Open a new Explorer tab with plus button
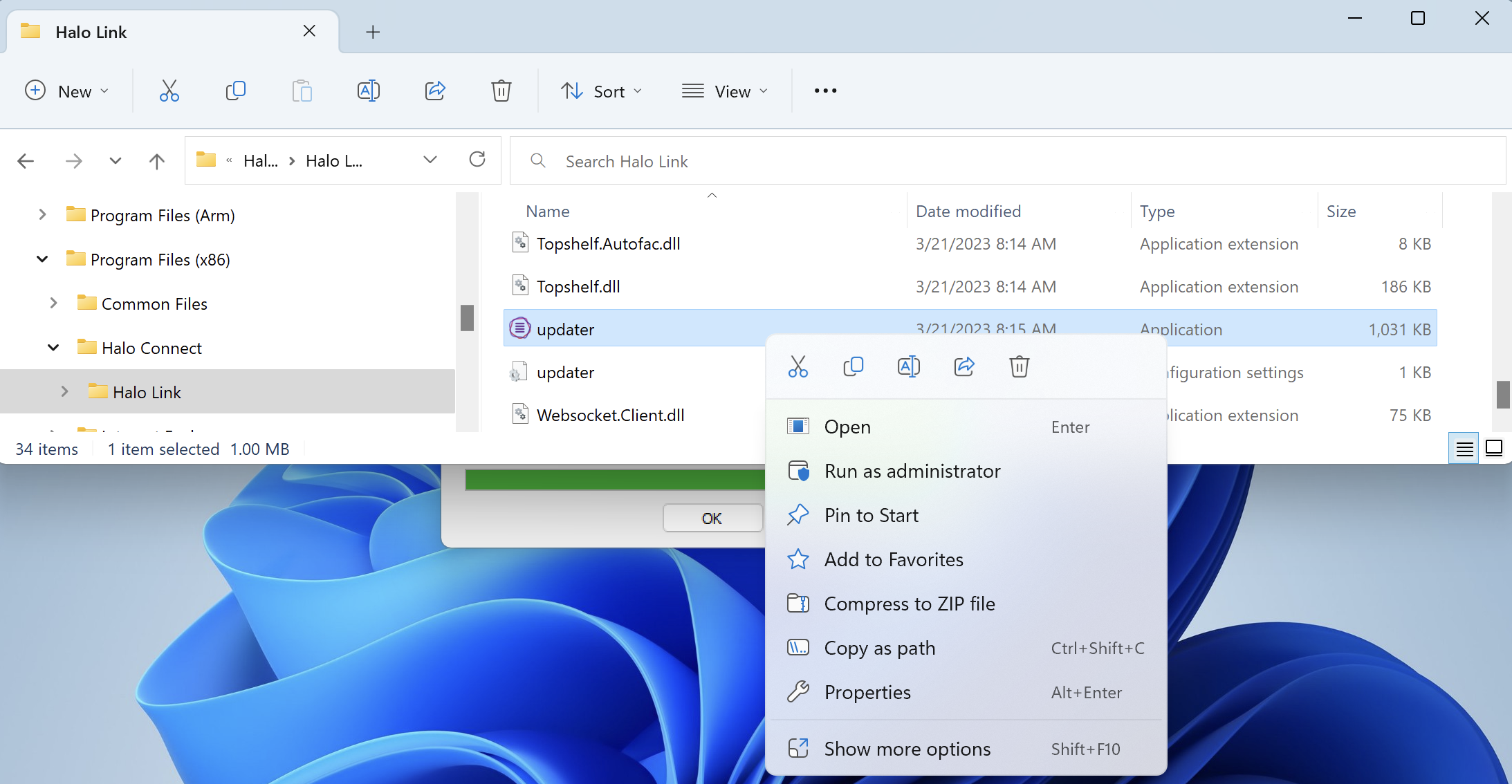This screenshot has width=1512, height=784. (373, 31)
